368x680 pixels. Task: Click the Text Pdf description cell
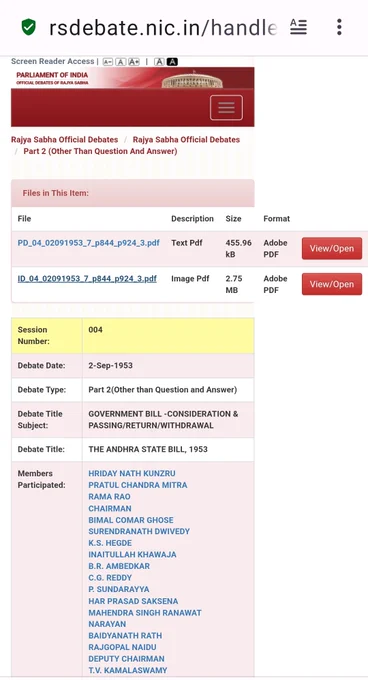pos(187,243)
